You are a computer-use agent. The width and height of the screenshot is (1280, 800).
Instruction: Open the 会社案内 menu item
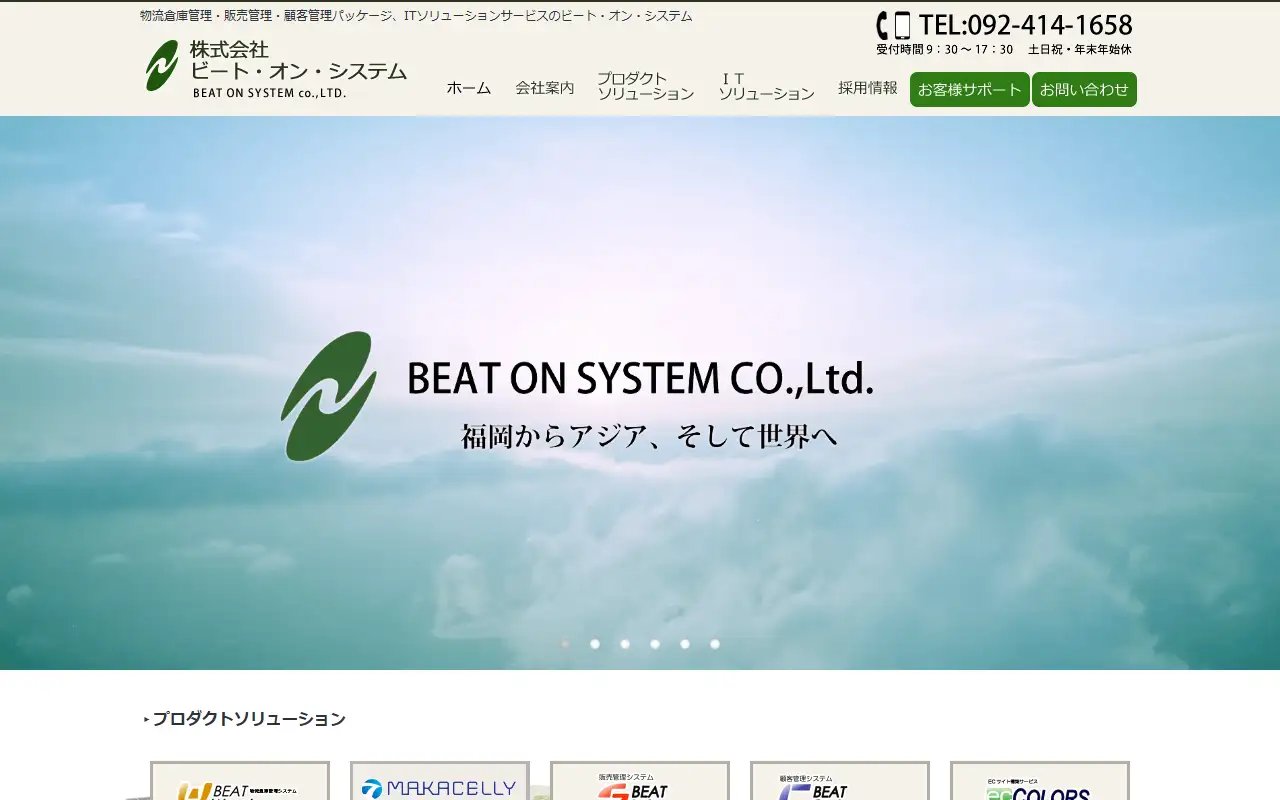tap(545, 88)
